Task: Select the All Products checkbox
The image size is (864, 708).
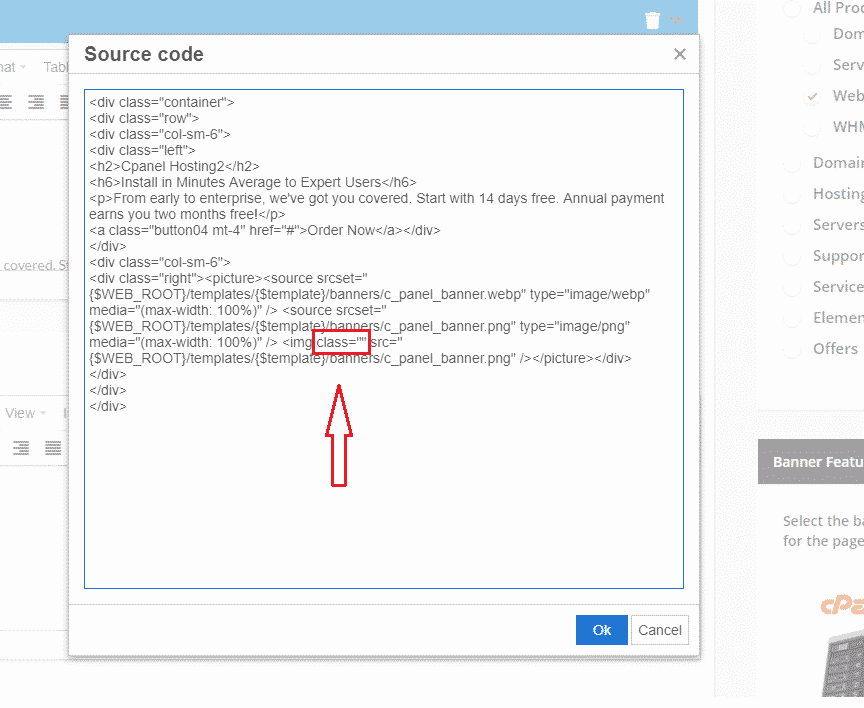Action: pos(792,8)
